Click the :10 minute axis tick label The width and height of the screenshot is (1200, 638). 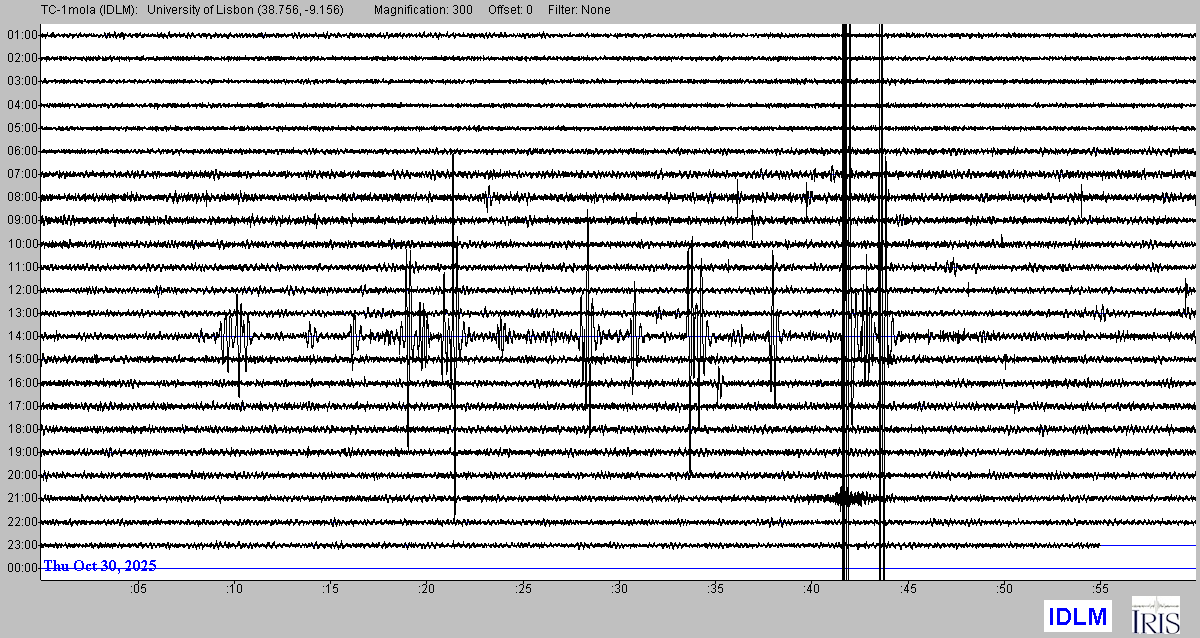[x=234, y=591]
